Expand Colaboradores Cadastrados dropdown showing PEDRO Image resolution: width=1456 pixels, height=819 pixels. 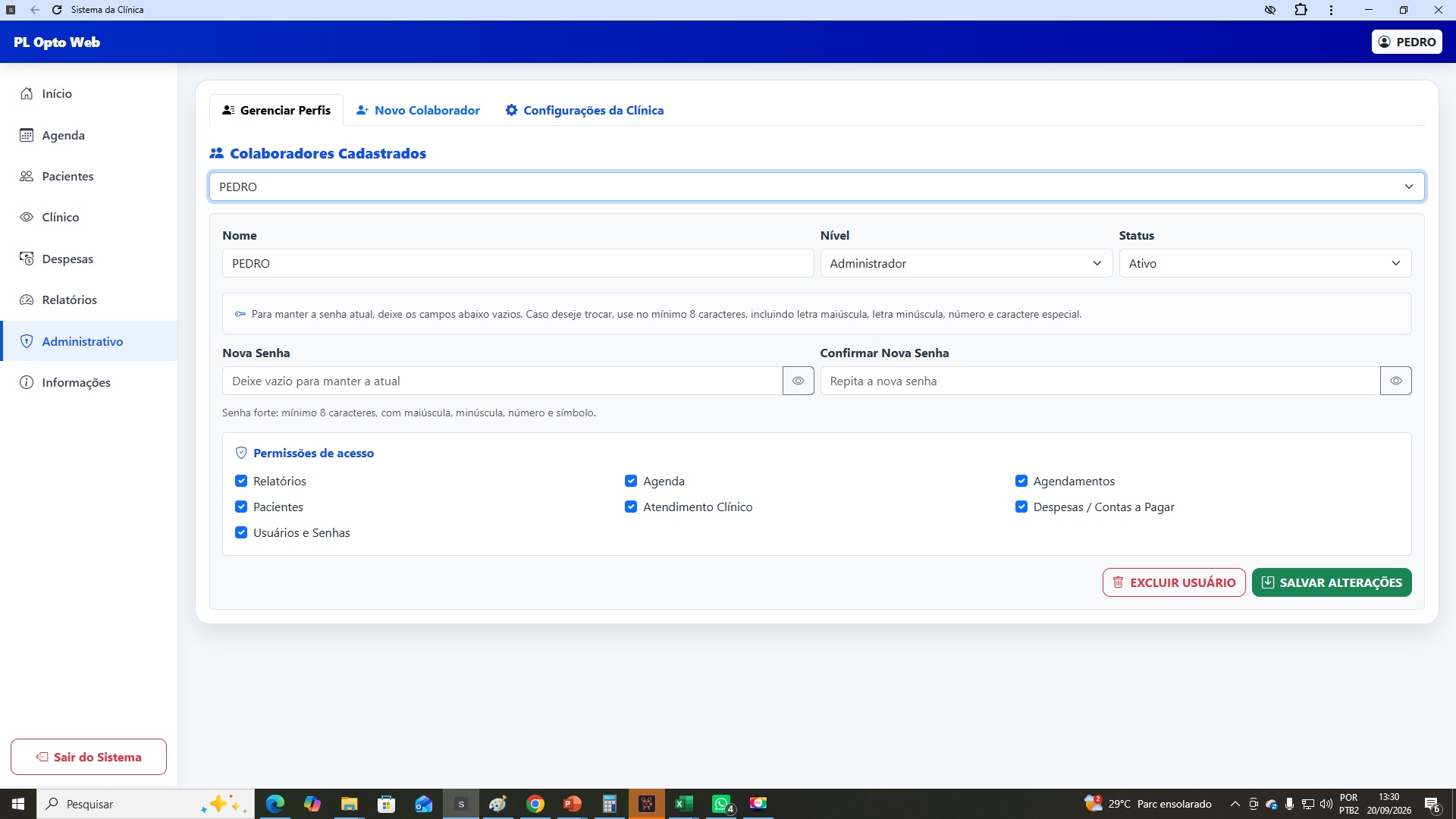click(817, 187)
